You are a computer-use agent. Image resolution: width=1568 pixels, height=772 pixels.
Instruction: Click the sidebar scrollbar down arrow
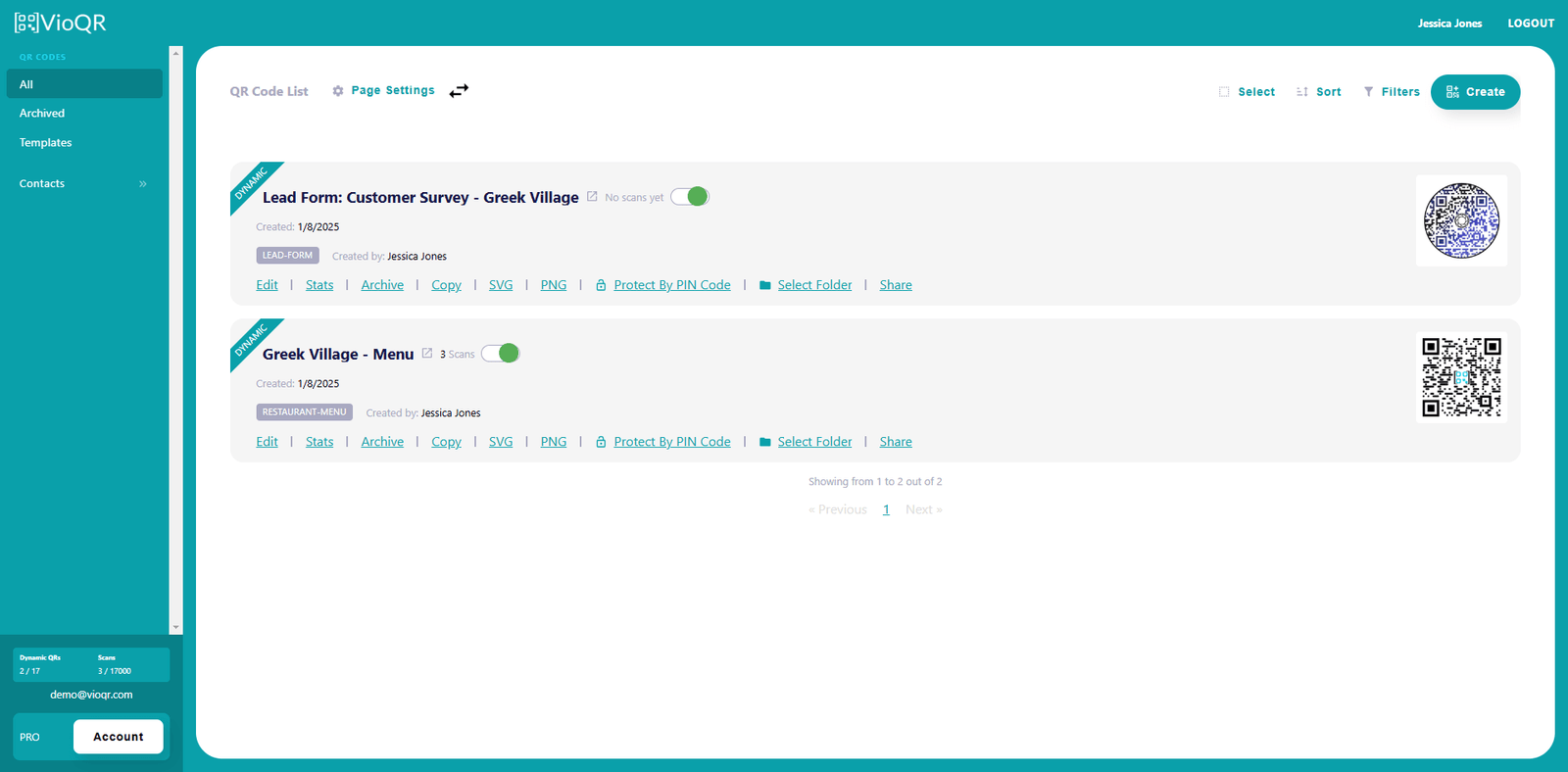175,628
